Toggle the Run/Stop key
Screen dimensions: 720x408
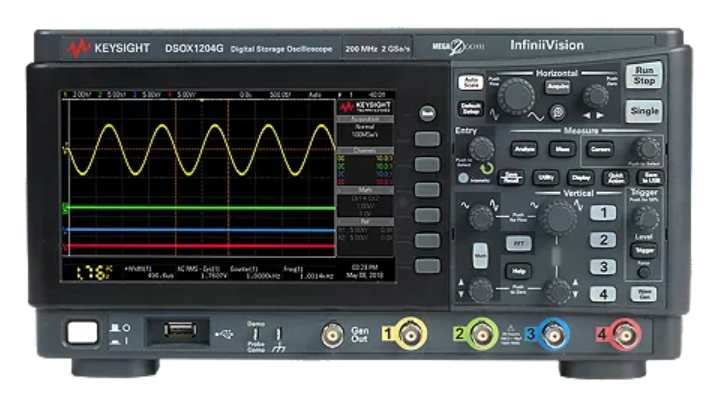644,75
